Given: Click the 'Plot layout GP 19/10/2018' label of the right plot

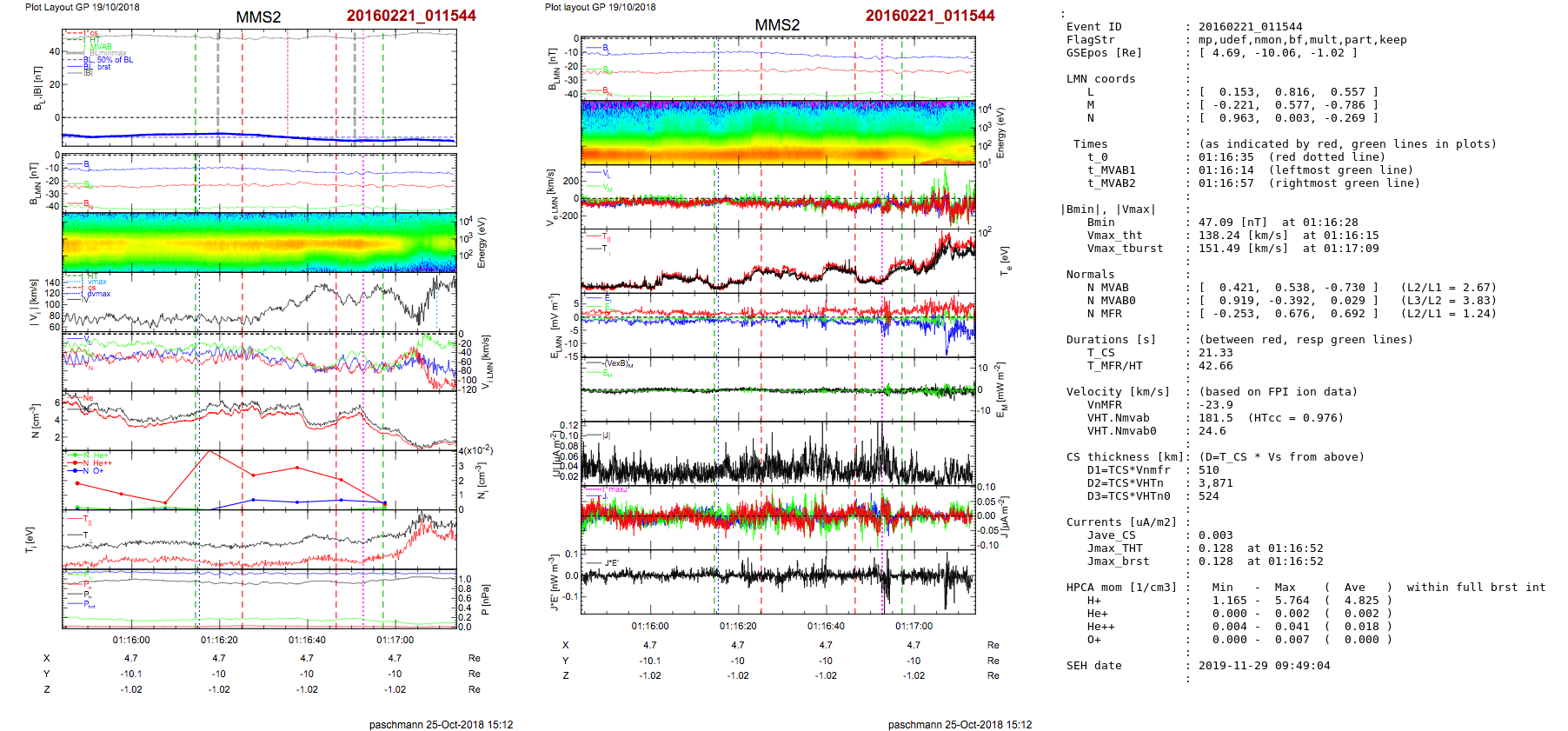Looking at the screenshot, I should point(600,7).
